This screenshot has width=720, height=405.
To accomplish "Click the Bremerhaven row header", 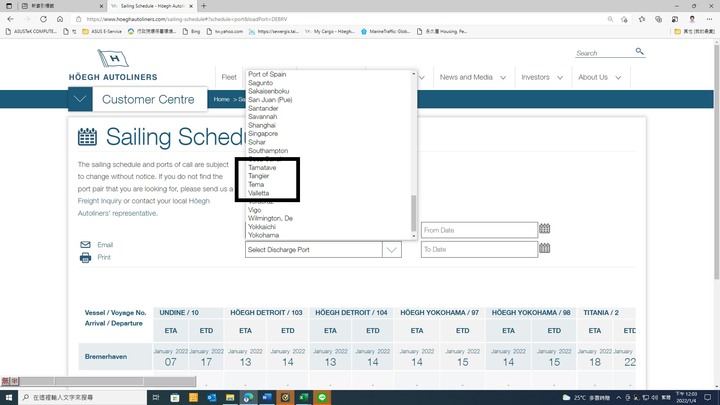I will pyautogui.click(x=115, y=356).
